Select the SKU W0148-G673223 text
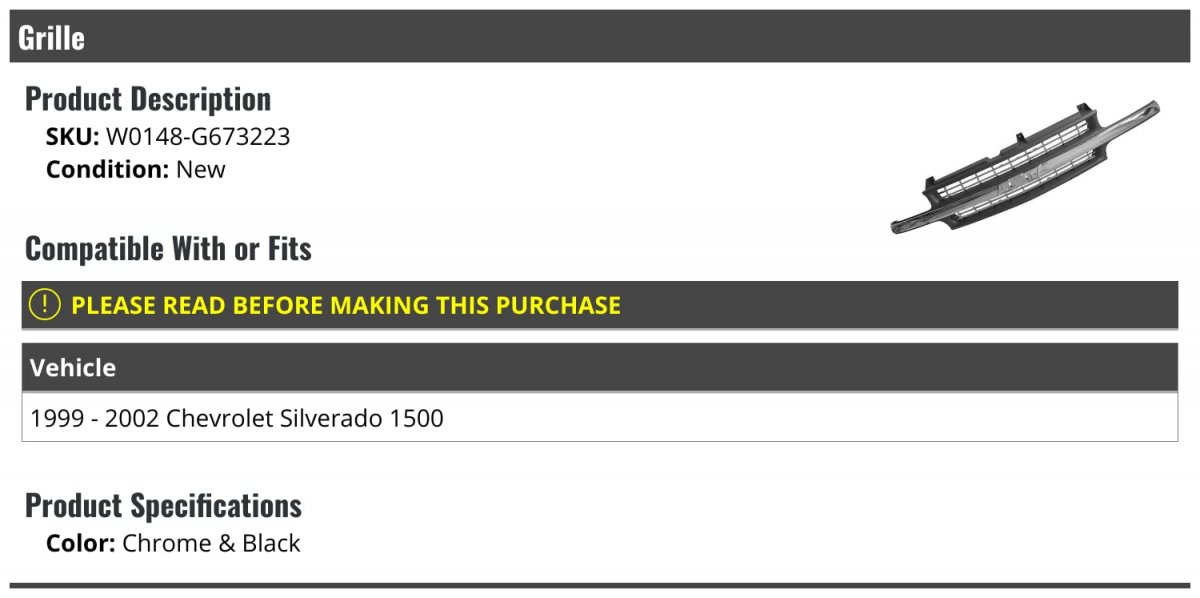This screenshot has width=1200, height=598. click(168, 137)
